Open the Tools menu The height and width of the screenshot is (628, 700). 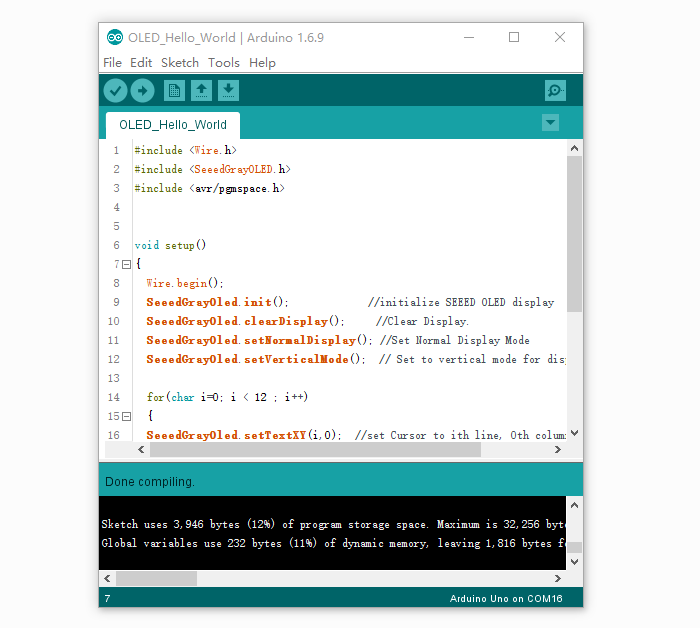pyautogui.click(x=224, y=63)
